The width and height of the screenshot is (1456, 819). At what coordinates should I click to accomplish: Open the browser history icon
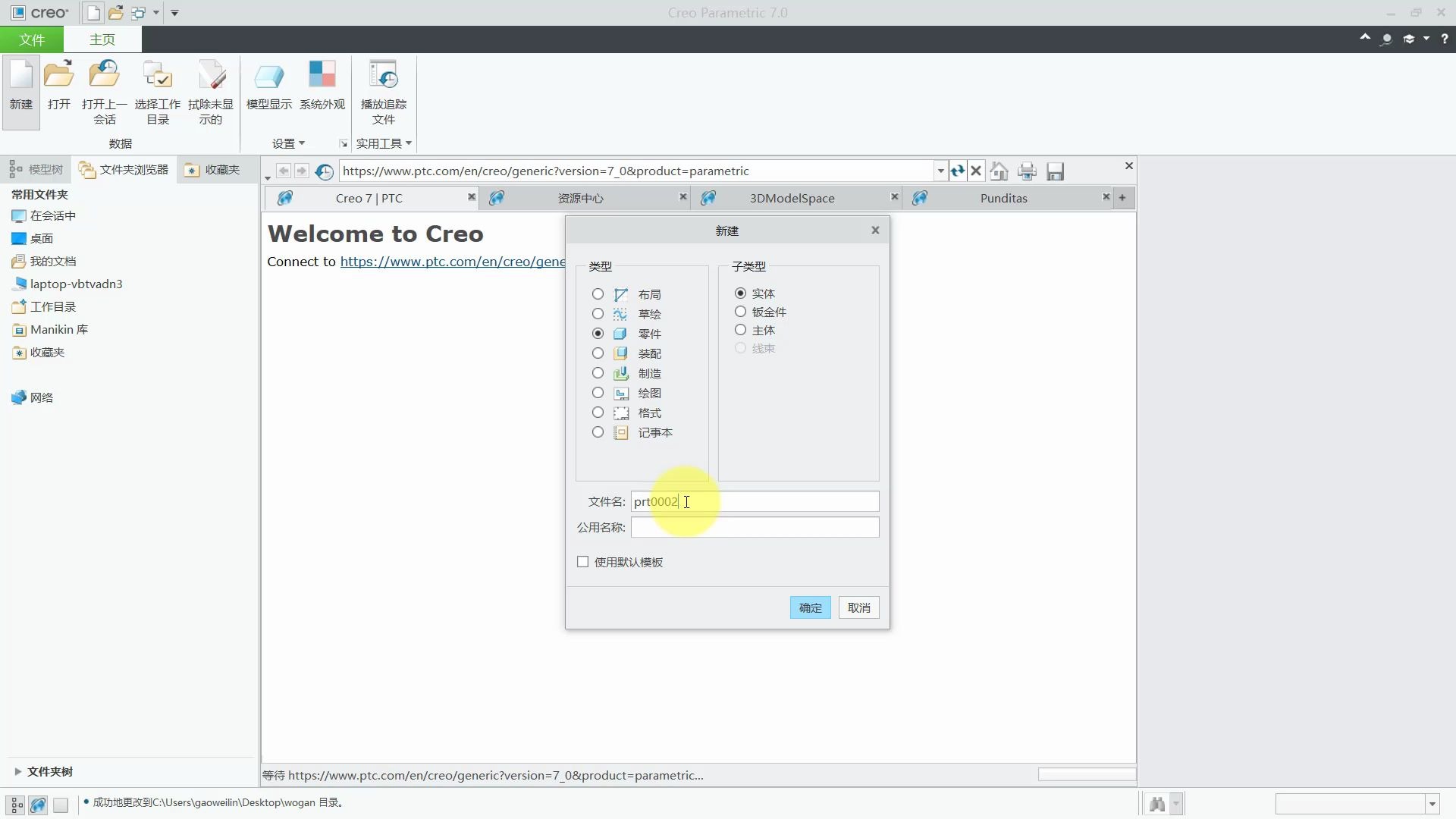pos(325,171)
